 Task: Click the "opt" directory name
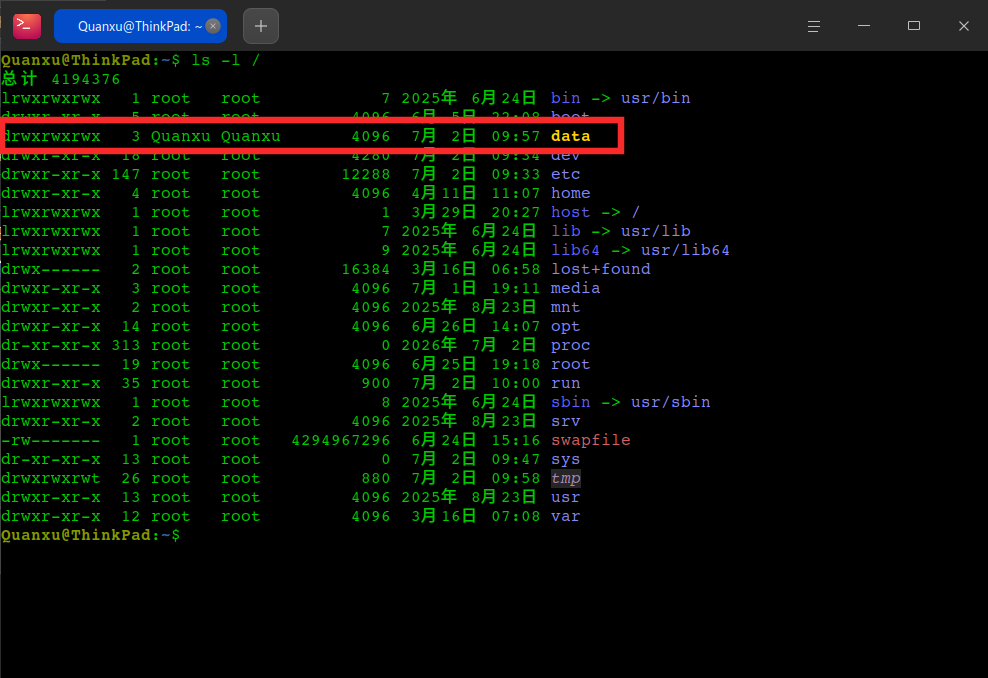[x=566, y=326]
